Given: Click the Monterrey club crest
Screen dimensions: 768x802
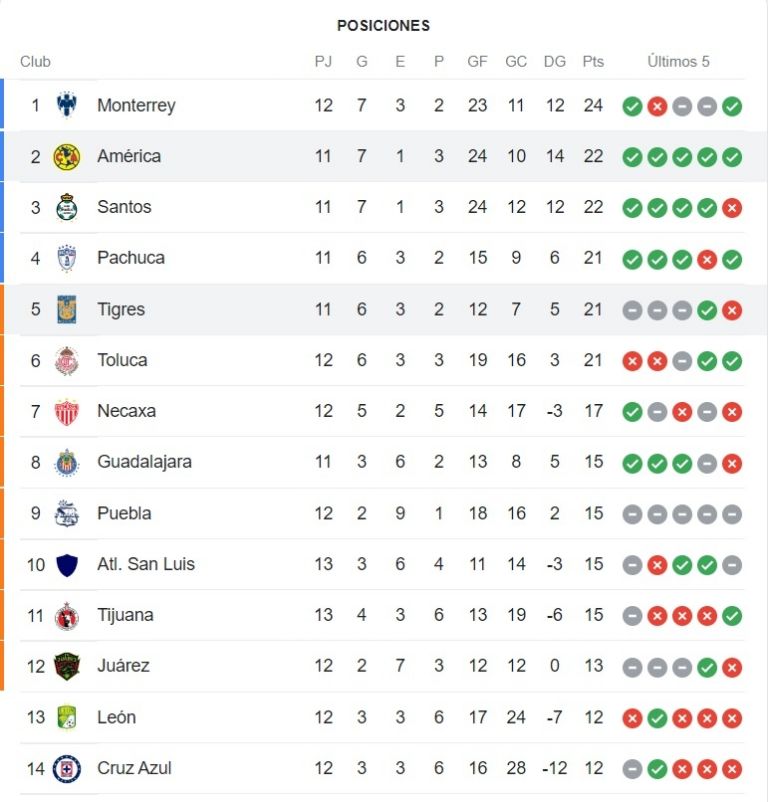Looking at the screenshot, I should pos(66,105).
